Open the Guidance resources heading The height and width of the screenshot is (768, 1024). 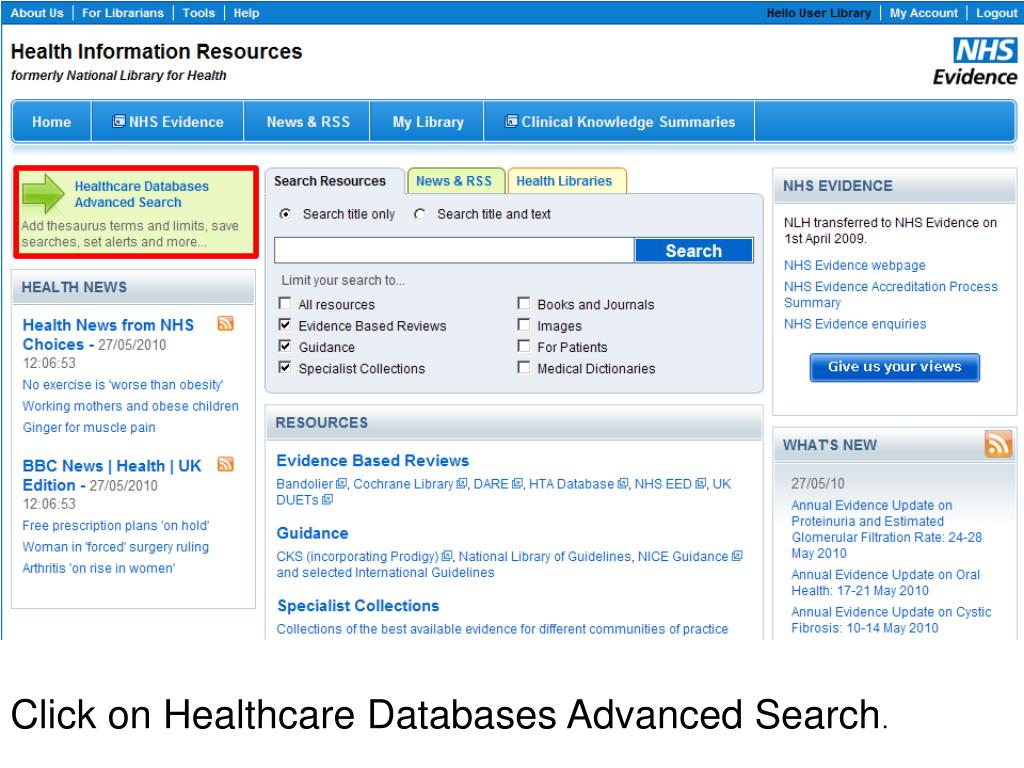(x=312, y=533)
